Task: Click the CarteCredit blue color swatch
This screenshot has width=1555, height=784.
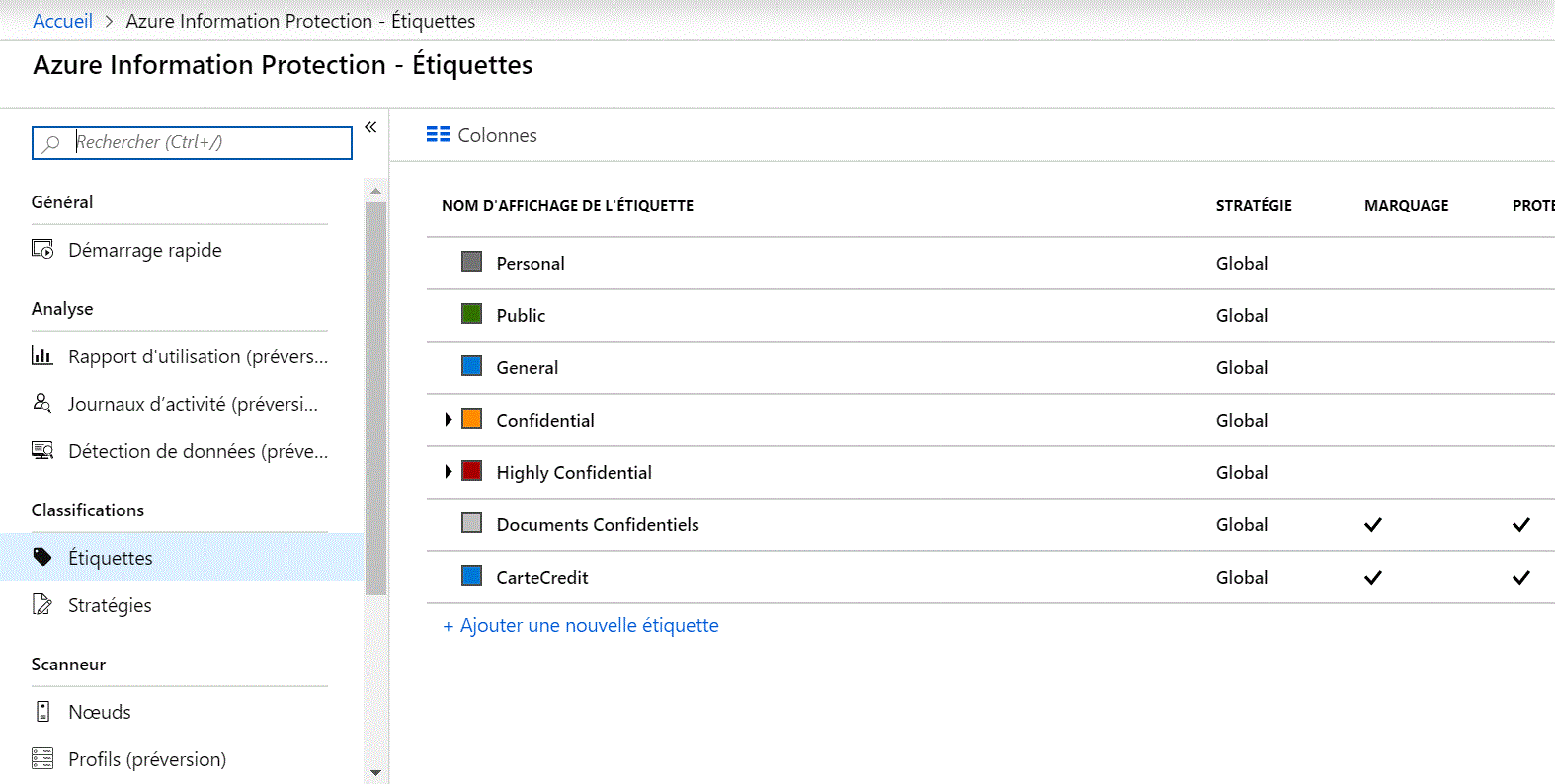Action: coord(472,576)
